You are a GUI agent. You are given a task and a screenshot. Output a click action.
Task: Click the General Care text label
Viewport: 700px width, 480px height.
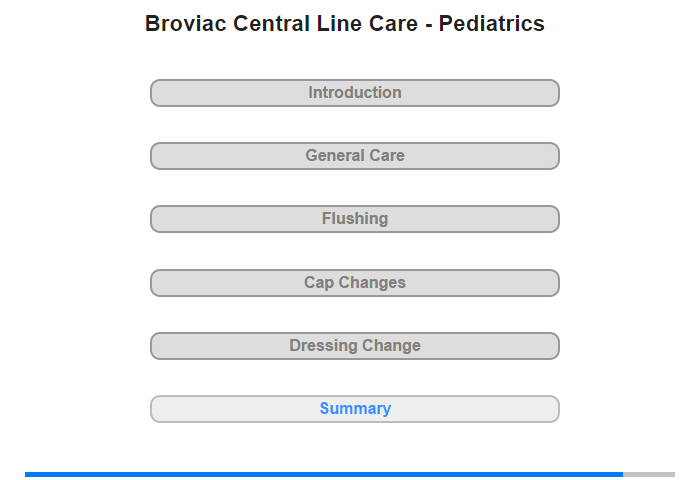354,156
